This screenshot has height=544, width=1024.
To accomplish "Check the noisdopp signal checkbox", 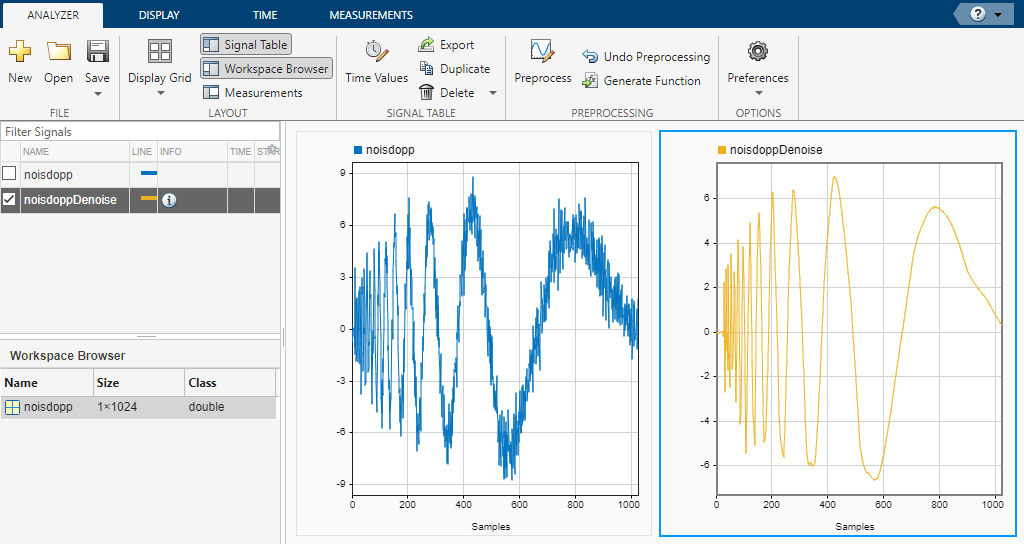I will click(x=9, y=174).
